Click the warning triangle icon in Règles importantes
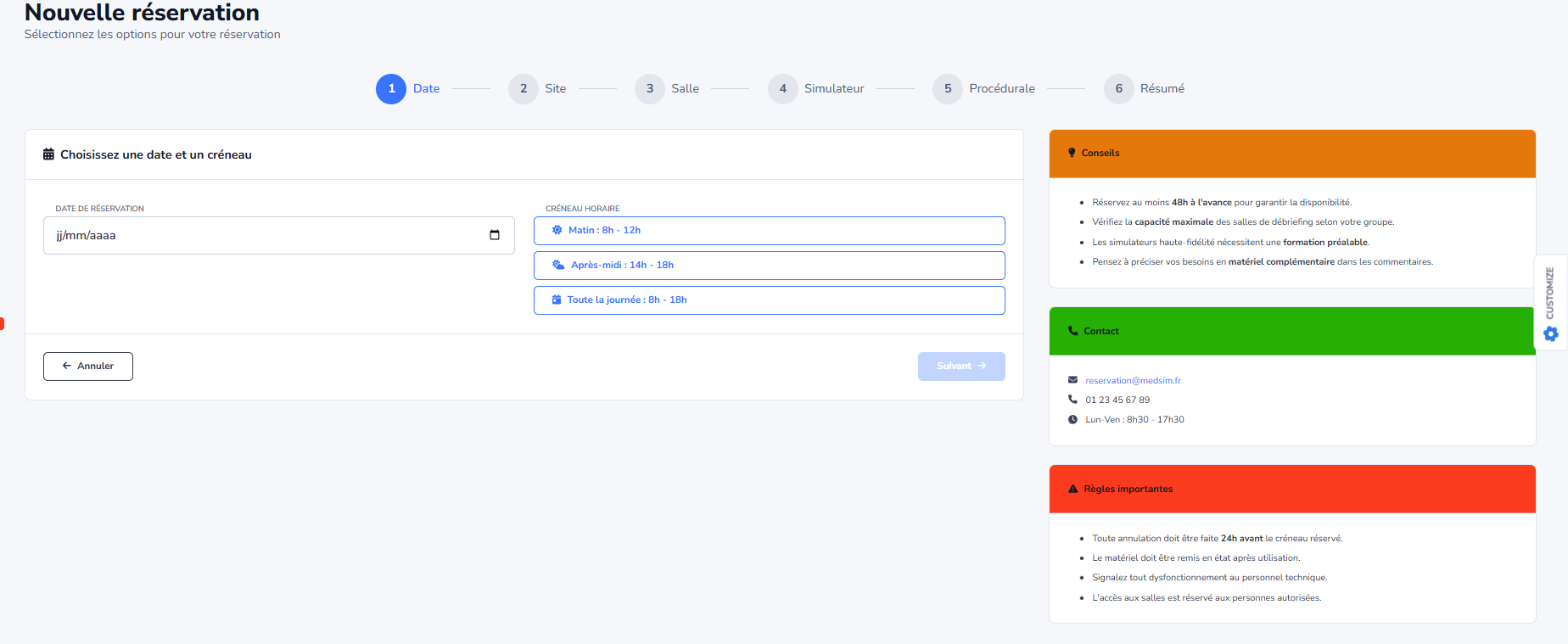 coord(1072,489)
